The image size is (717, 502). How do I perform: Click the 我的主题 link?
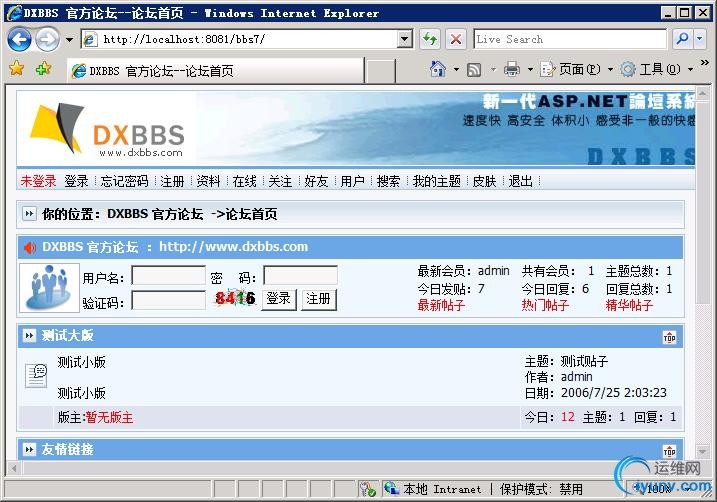pos(437,182)
